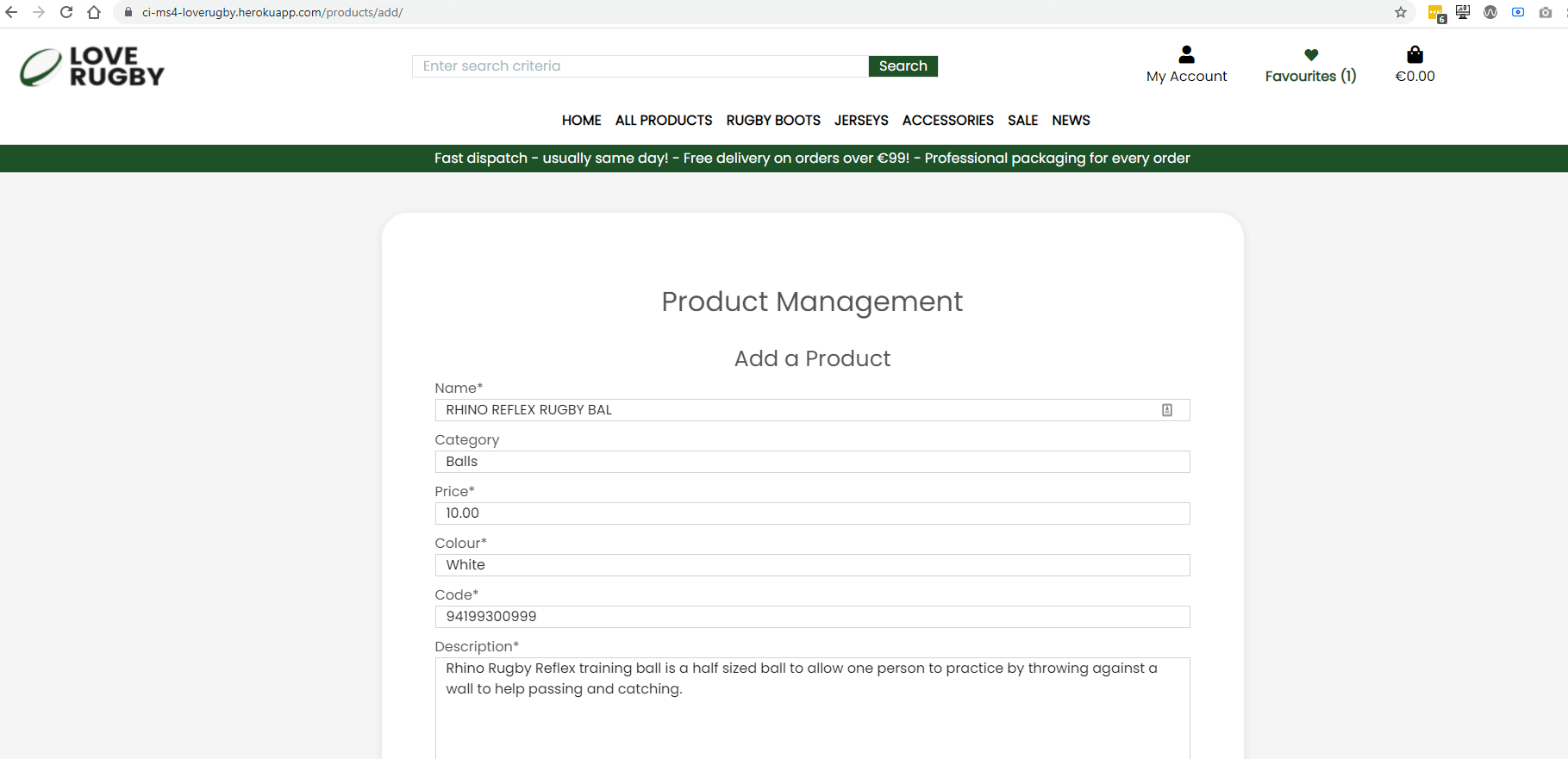Screen dimensions: 1568x759
Task: Click the Price field showing 10.00
Action: (812, 513)
